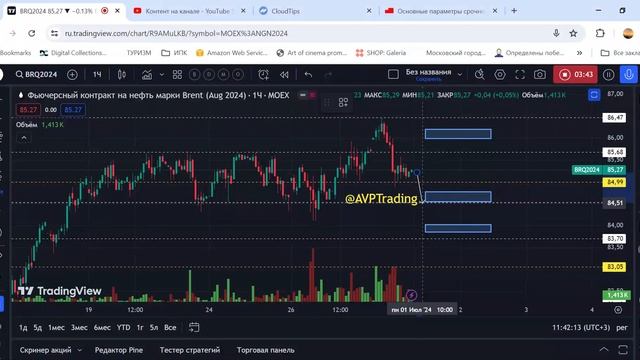Select the 3мес date range
Viewport: 640px width, 360px height.
click(79, 327)
